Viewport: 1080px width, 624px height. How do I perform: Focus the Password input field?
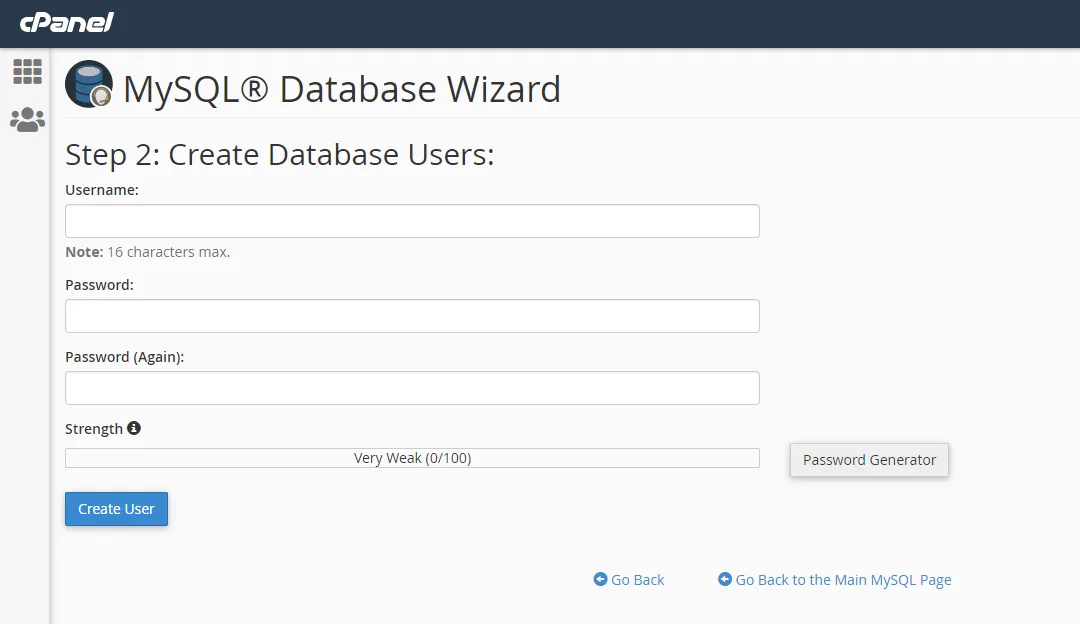tap(412, 316)
